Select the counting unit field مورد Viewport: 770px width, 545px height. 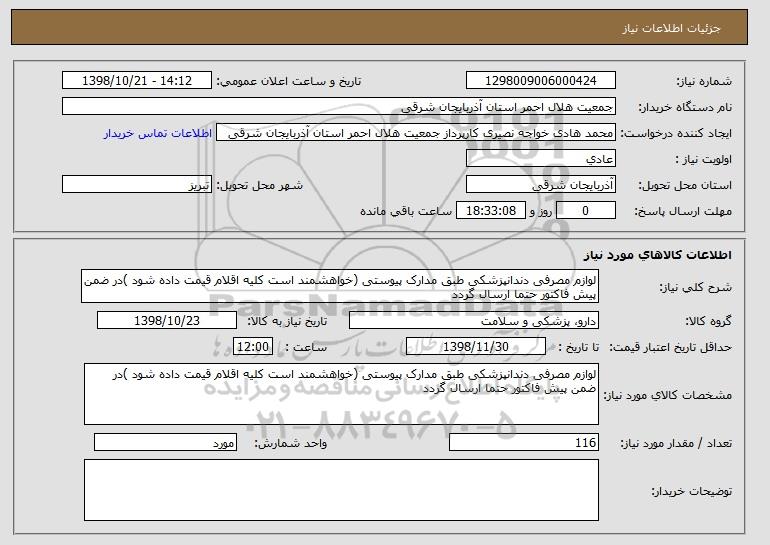tap(165, 442)
